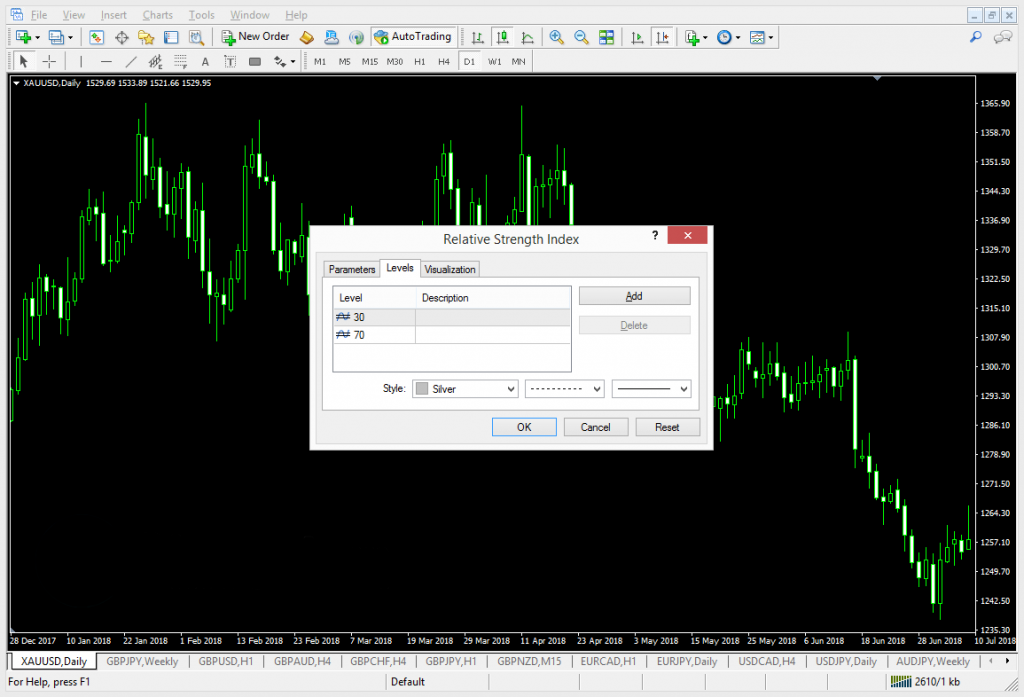Switch chart timeframe to M1
This screenshot has height=697, width=1024.
(320, 61)
